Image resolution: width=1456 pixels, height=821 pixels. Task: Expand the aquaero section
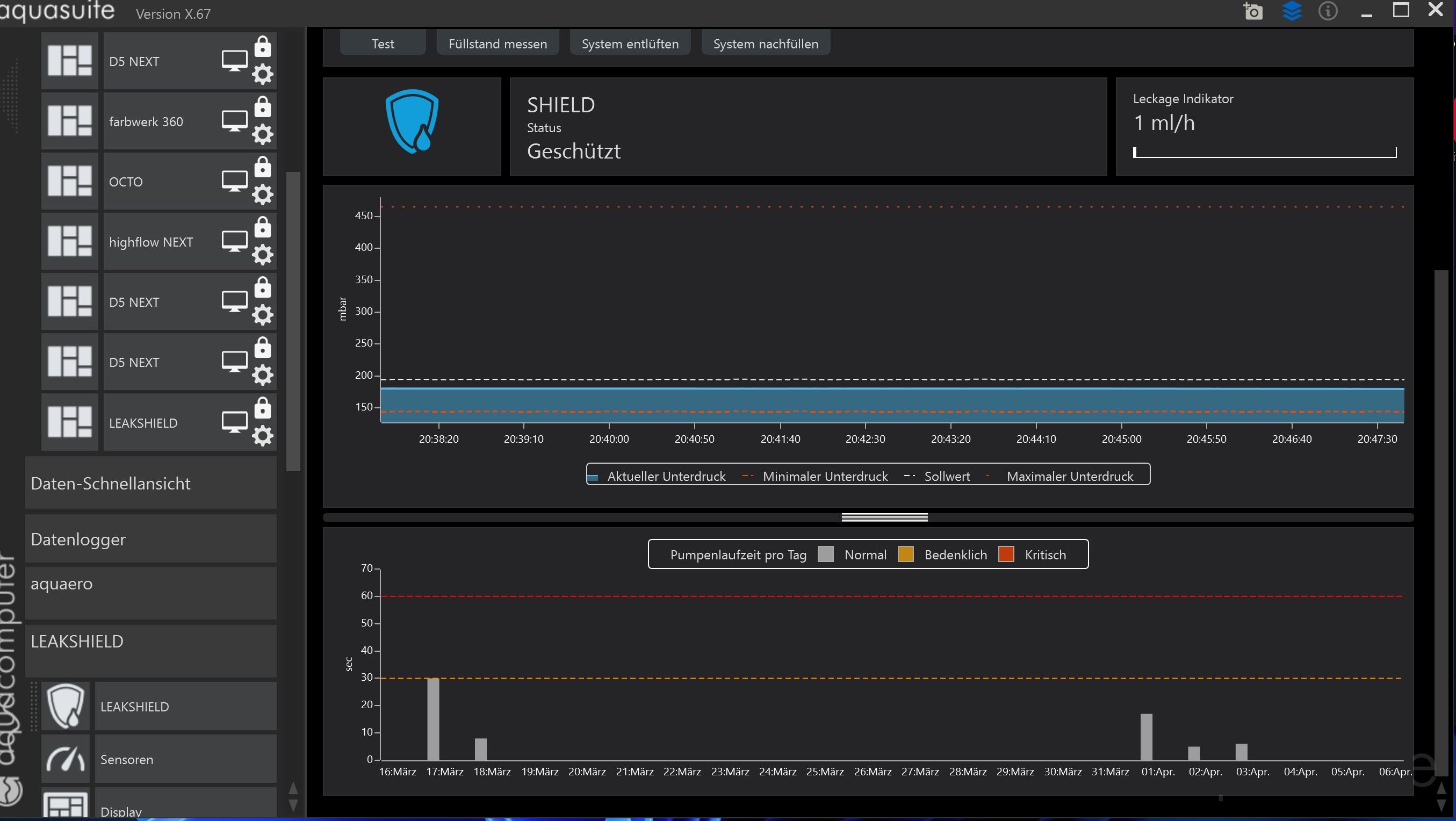point(151,593)
